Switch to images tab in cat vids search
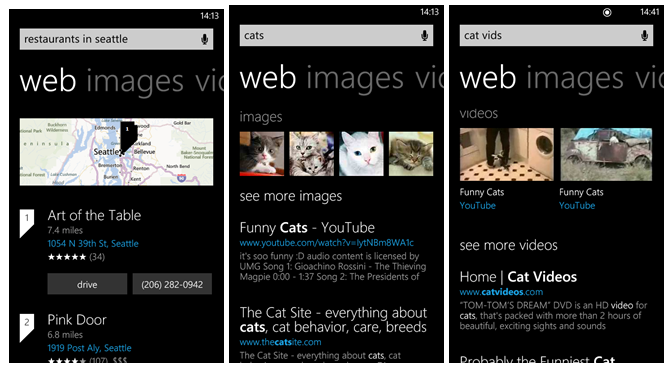The height and width of the screenshot is (374, 671). [x=575, y=78]
